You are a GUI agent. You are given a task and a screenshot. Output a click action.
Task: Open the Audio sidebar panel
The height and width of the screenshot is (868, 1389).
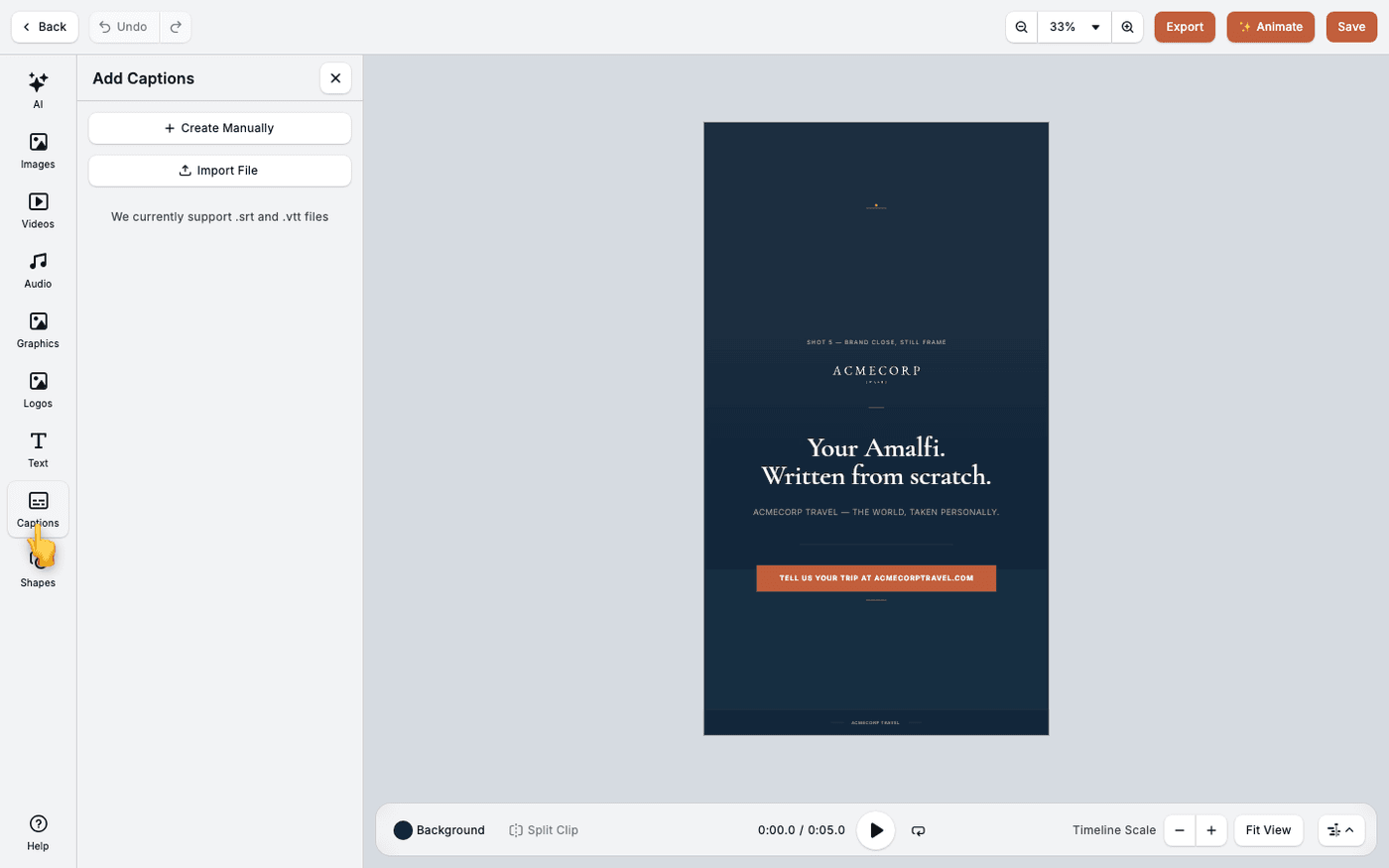point(38,270)
